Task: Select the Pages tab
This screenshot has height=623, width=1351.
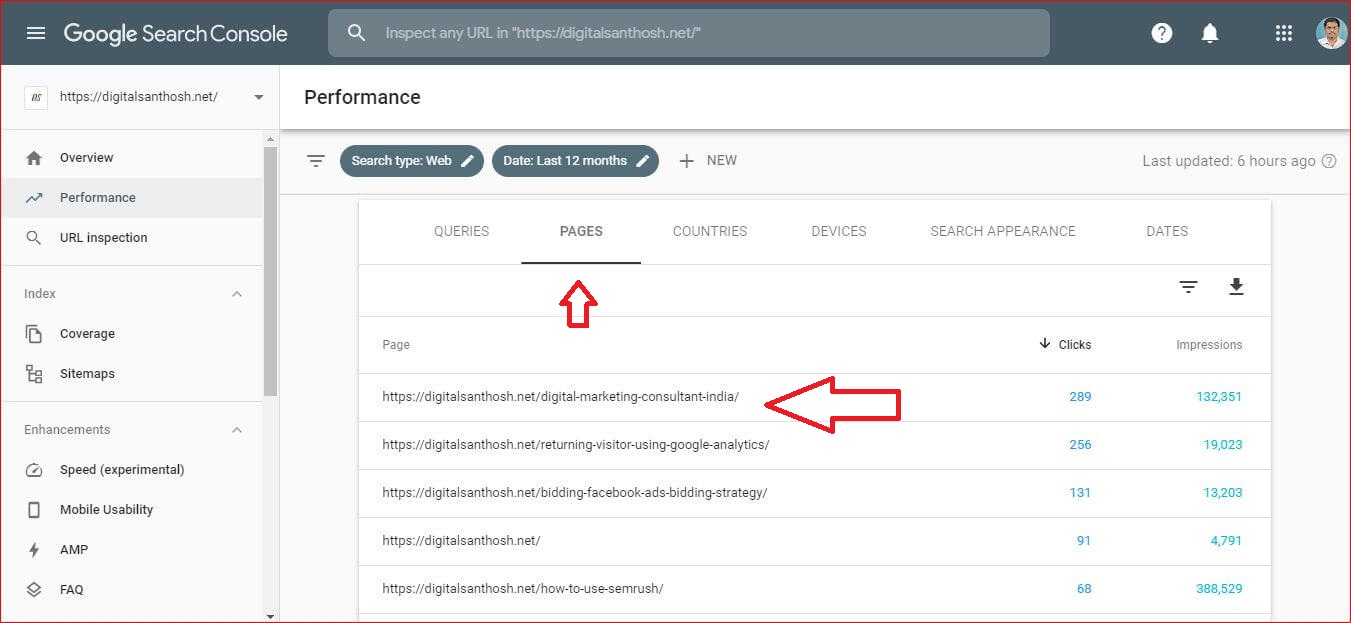Action: [x=581, y=231]
